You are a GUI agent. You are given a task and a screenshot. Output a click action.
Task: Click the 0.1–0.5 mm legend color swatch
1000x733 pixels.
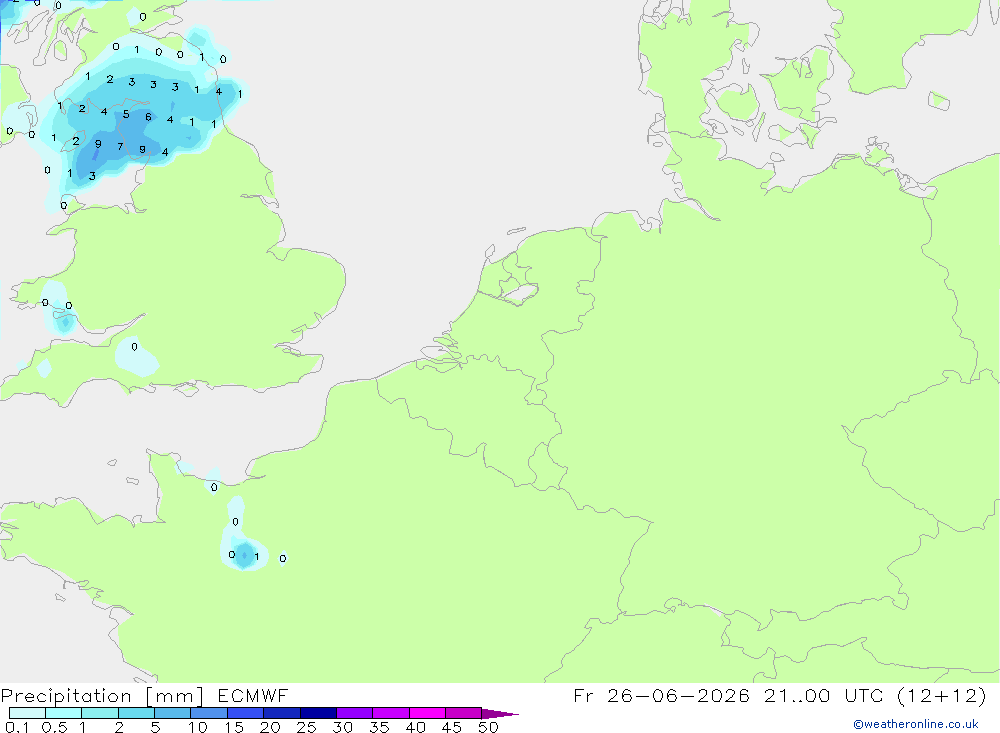click(27, 713)
